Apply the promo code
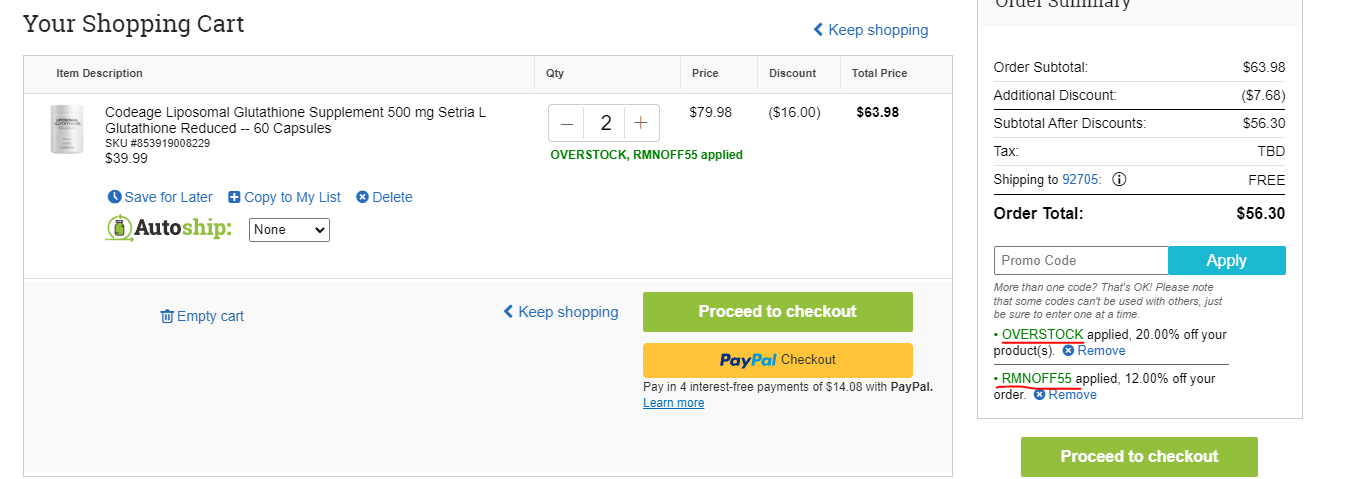1346x479 pixels. pos(1227,260)
